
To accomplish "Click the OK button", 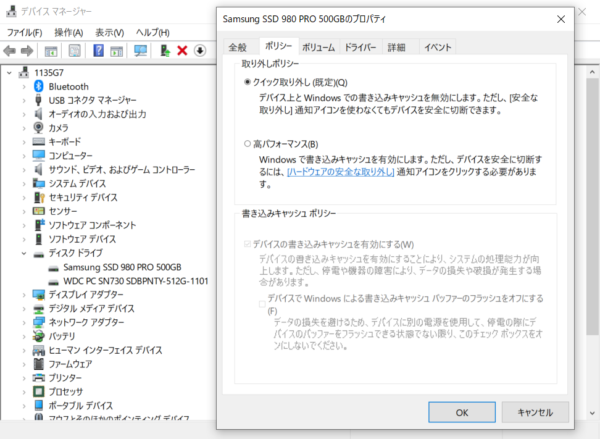I will coord(462,412).
